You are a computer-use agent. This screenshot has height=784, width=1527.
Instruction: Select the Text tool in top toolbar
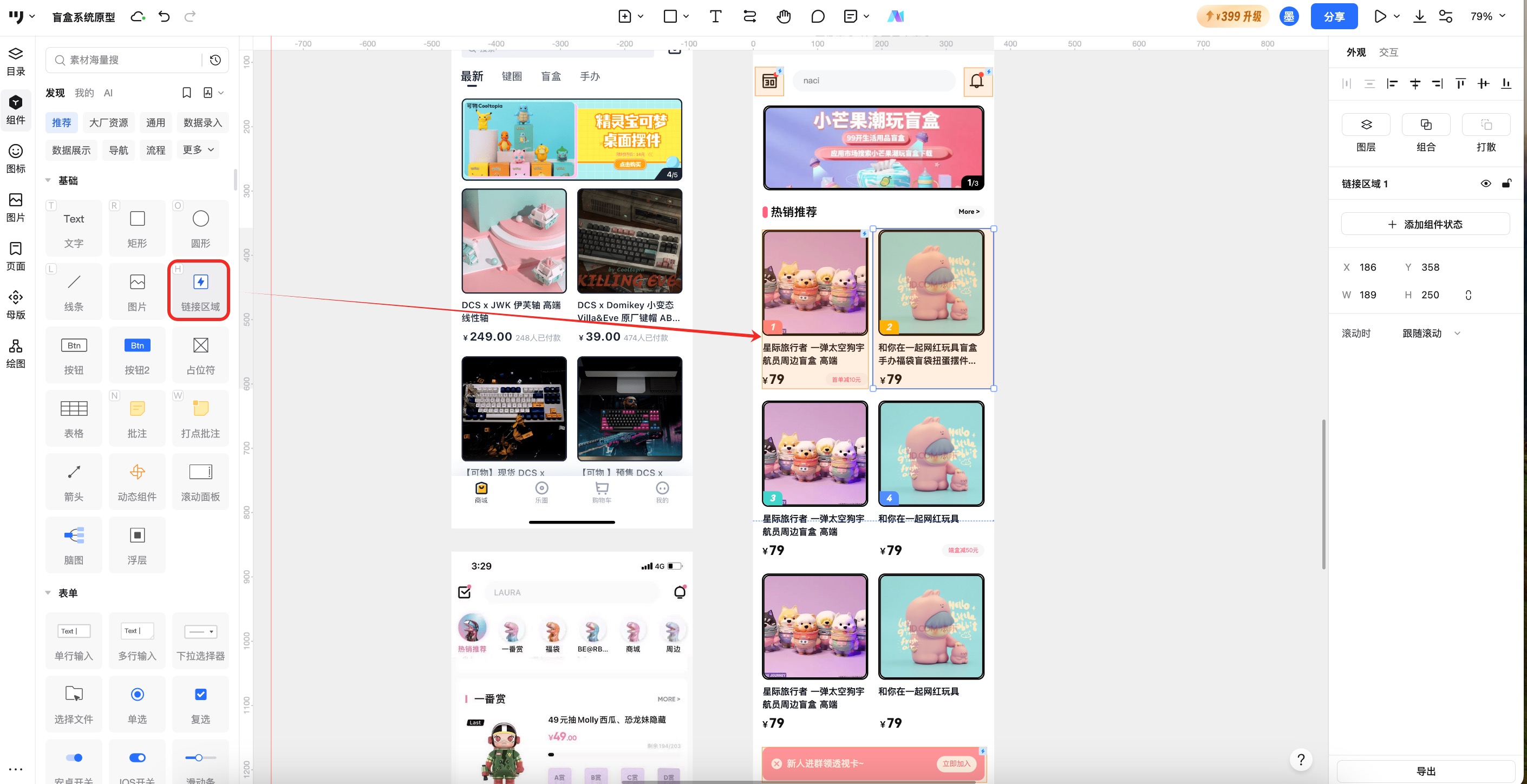[715, 17]
